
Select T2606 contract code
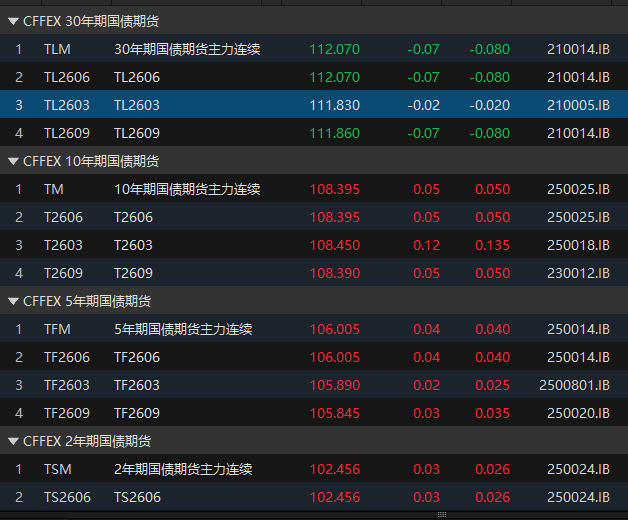point(63,218)
